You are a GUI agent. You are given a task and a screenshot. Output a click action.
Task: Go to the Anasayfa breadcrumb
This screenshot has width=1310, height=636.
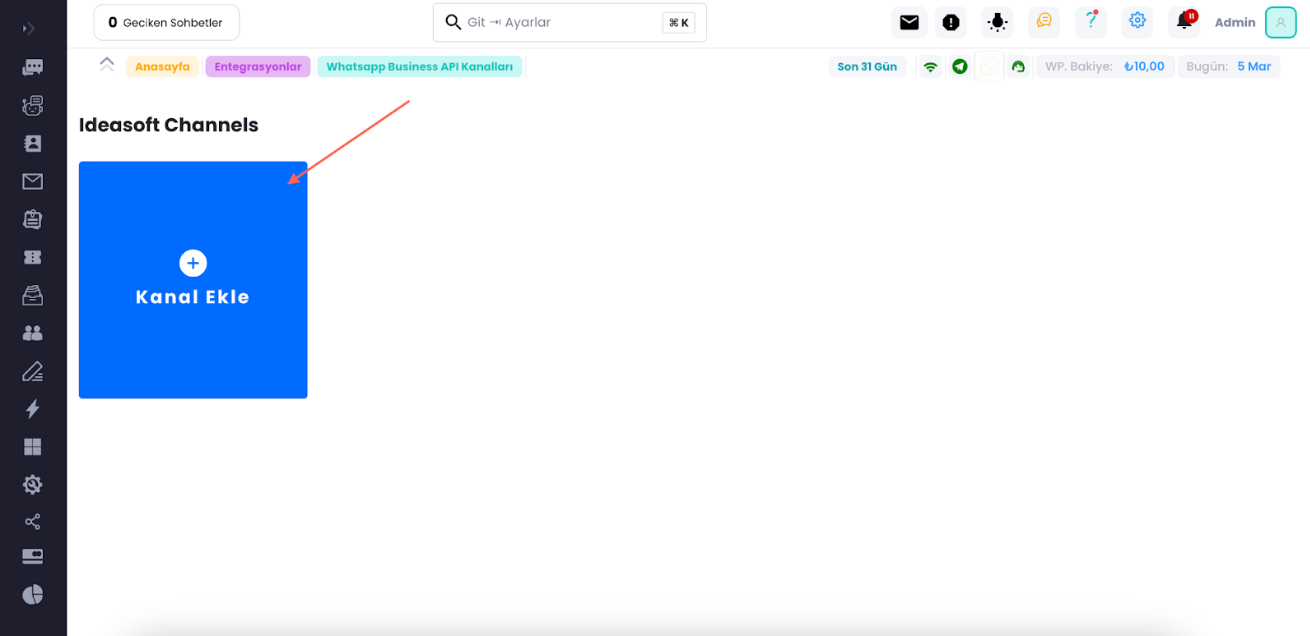(x=162, y=67)
